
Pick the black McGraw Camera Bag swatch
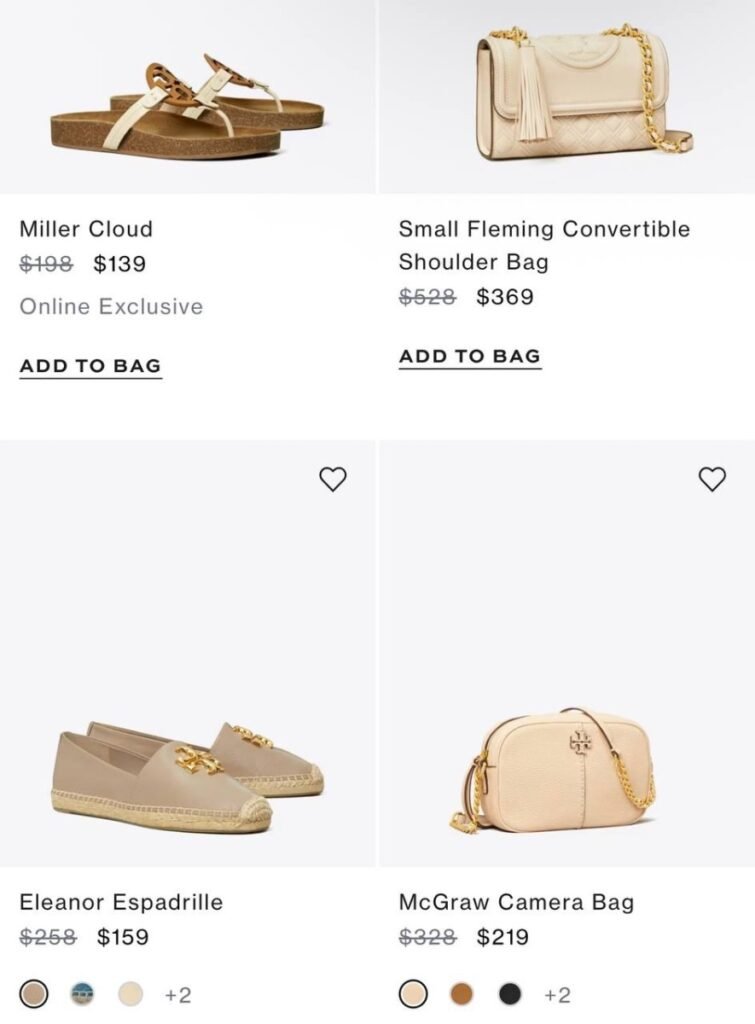(510, 995)
